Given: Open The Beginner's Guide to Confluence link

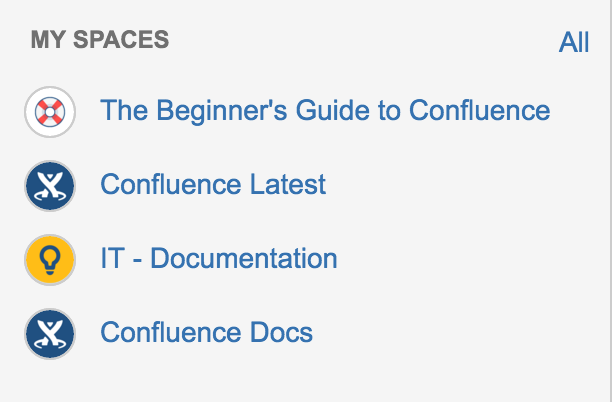Looking at the screenshot, I should pos(325,110).
